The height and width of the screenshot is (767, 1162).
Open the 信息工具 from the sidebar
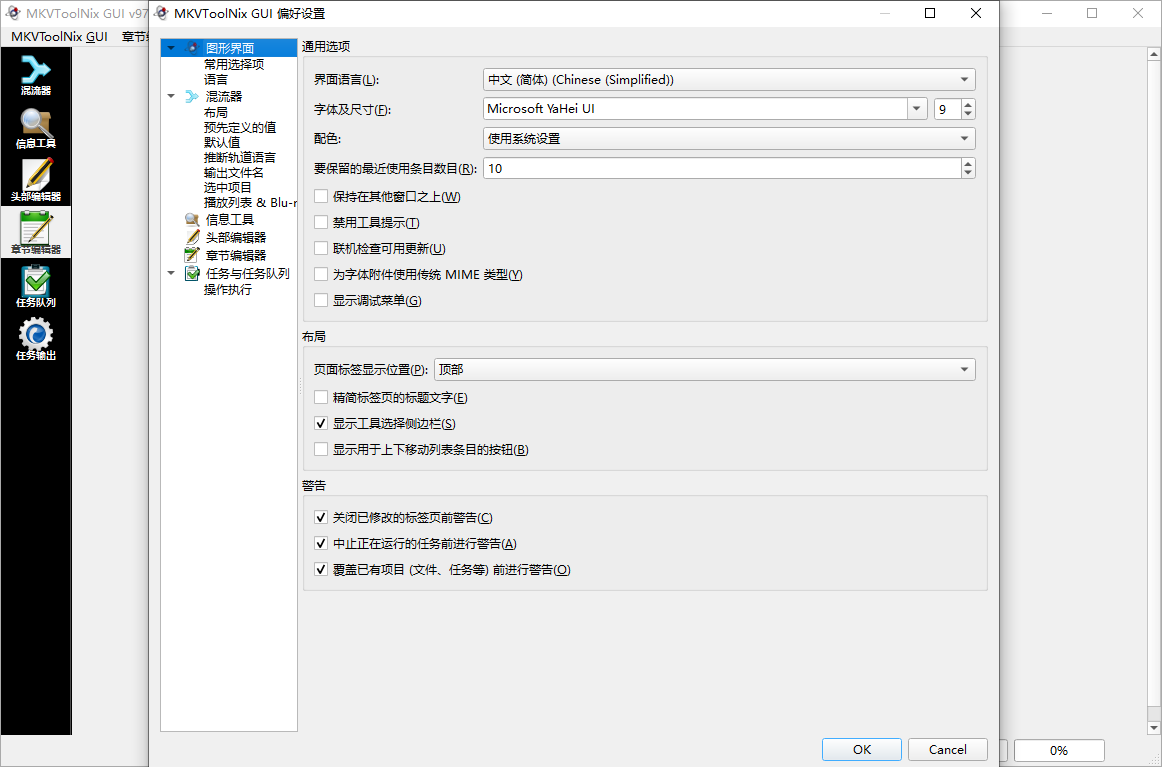click(36, 128)
